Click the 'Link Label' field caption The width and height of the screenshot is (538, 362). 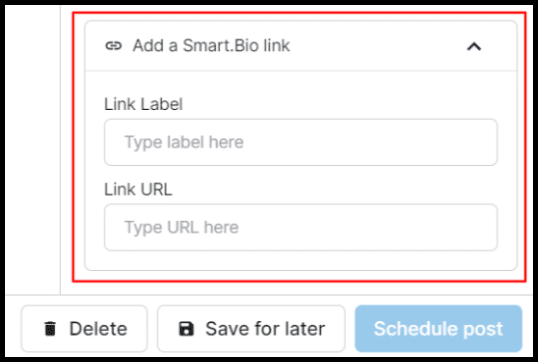tap(143, 104)
